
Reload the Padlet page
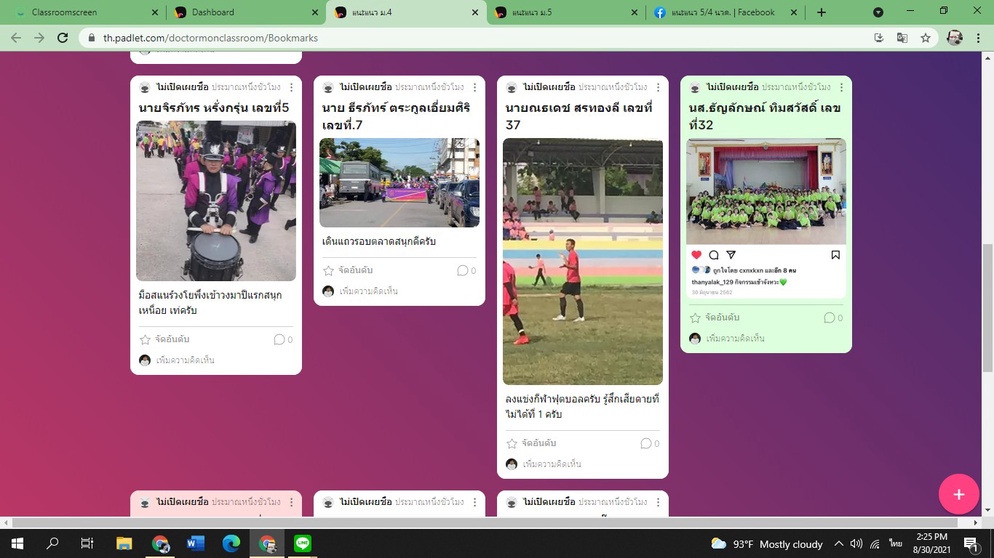pos(62,38)
